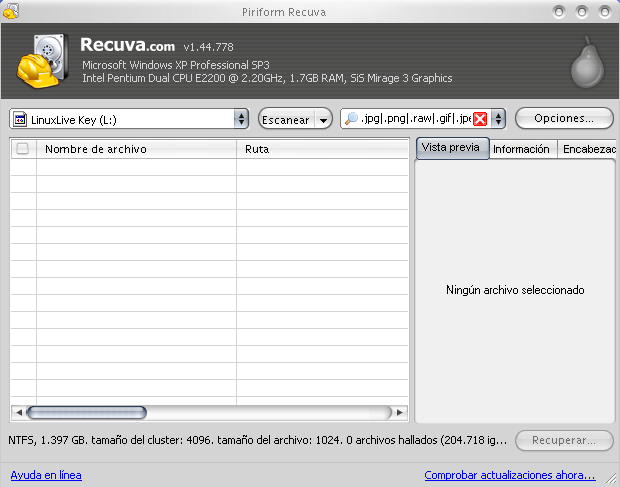The width and height of the screenshot is (620, 487).
Task: Switch to the Vista previa tab
Action: coord(452,148)
